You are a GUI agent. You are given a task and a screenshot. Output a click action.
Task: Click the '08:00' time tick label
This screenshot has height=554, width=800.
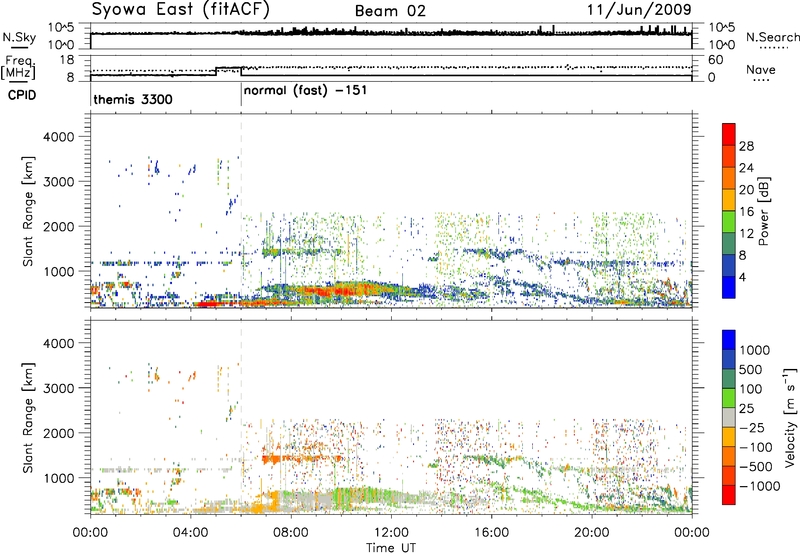tap(291, 533)
